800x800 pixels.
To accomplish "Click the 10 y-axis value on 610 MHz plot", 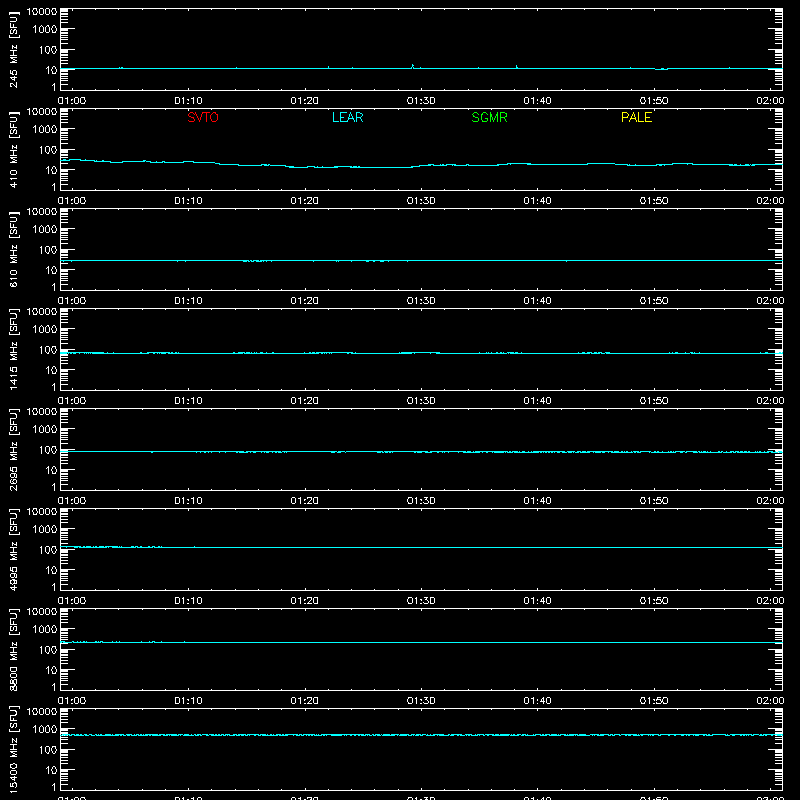I will point(51,270).
